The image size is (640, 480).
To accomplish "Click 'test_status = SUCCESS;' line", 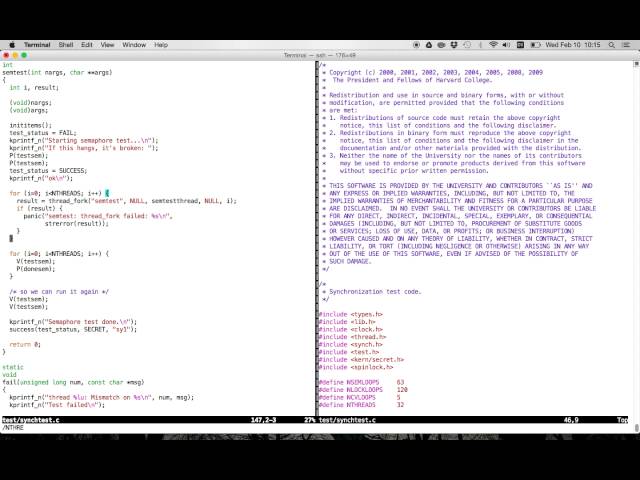I will pos(48,171).
